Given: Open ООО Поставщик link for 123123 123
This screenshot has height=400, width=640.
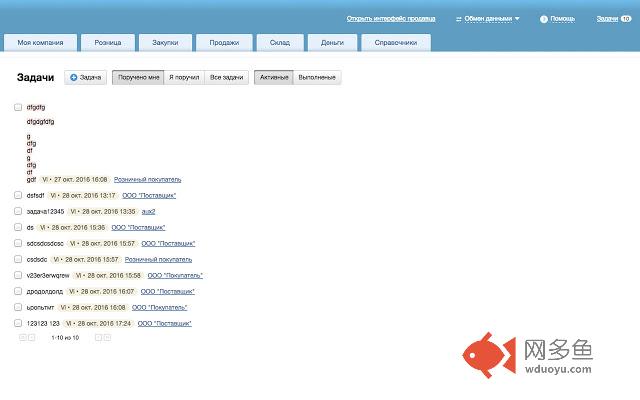Looking at the screenshot, I should pos(164,323).
